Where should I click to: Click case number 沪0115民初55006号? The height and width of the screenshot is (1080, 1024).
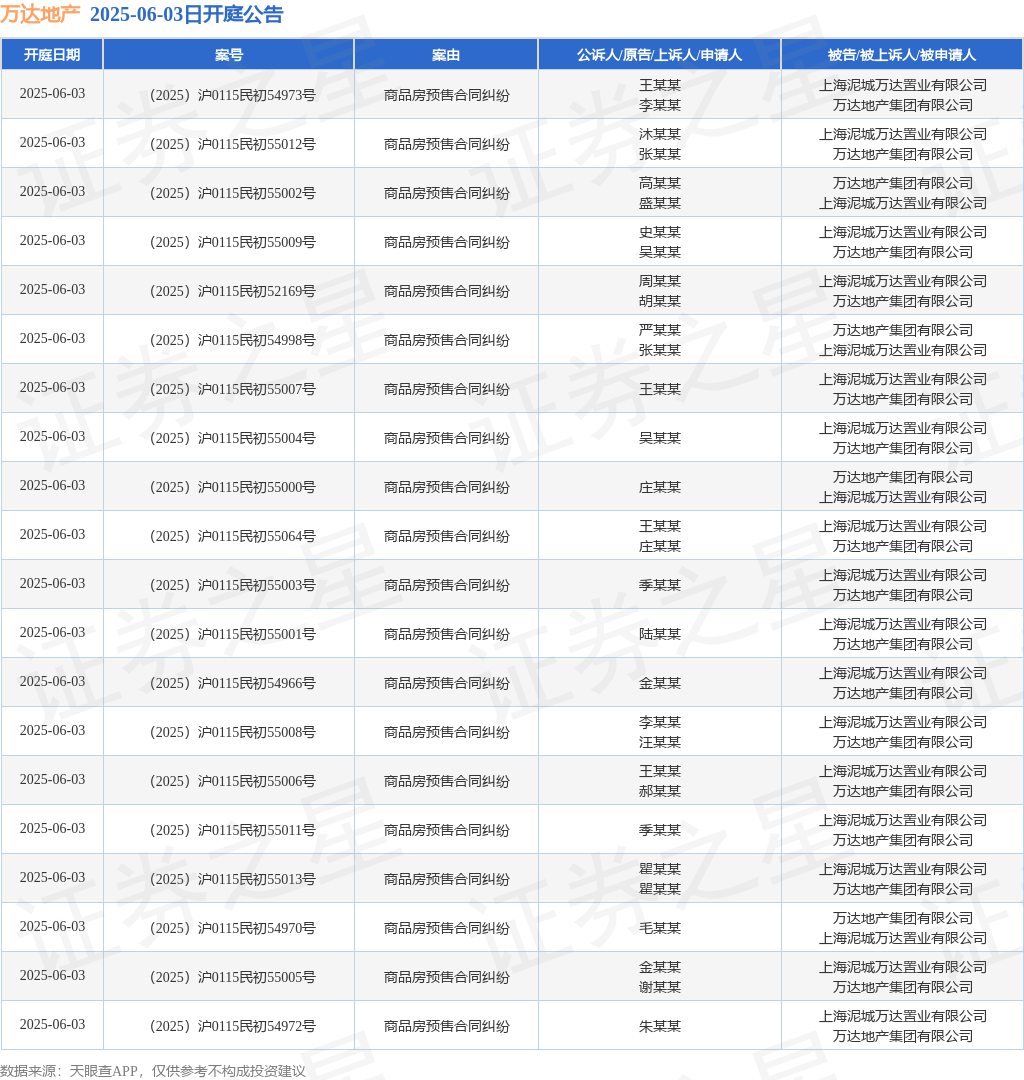pos(233,780)
